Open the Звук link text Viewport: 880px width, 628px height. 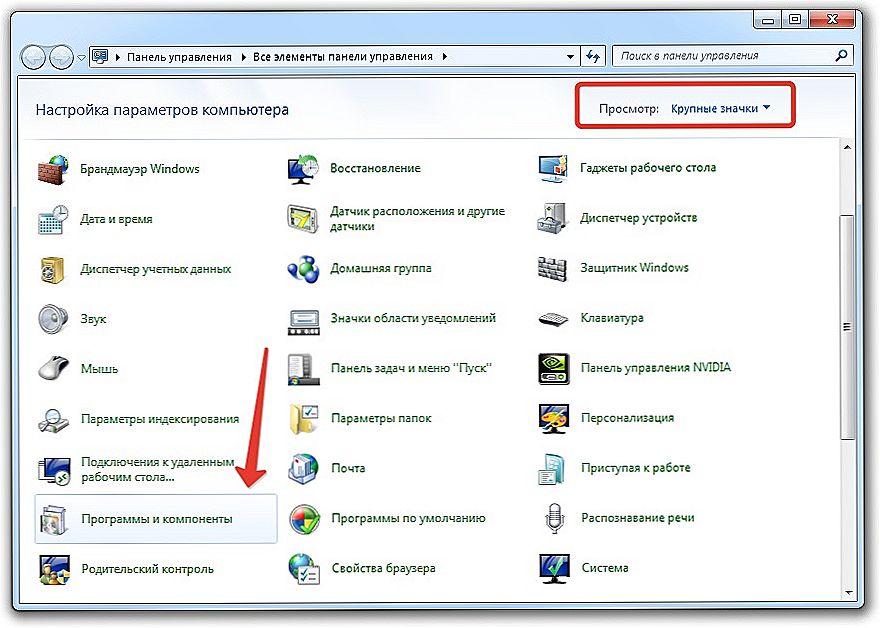(93, 319)
